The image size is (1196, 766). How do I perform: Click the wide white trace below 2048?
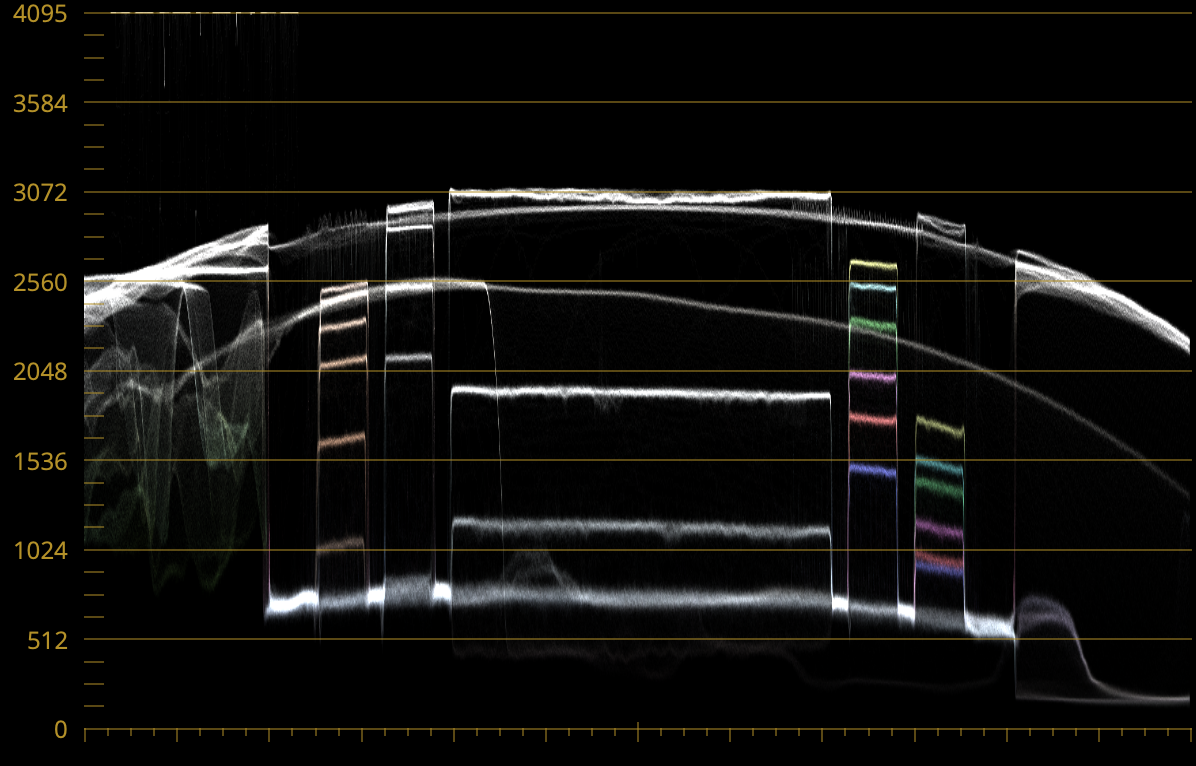coord(640,394)
